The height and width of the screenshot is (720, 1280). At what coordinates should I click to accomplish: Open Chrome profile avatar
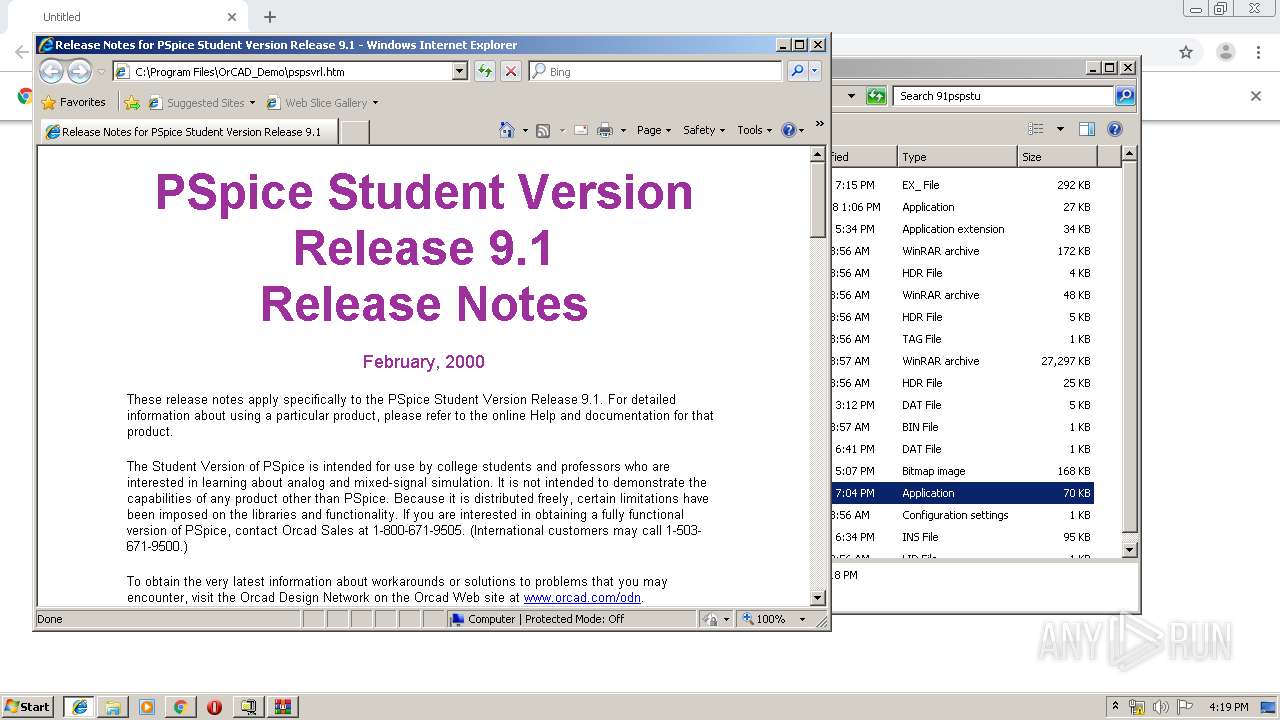coord(1225,52)
